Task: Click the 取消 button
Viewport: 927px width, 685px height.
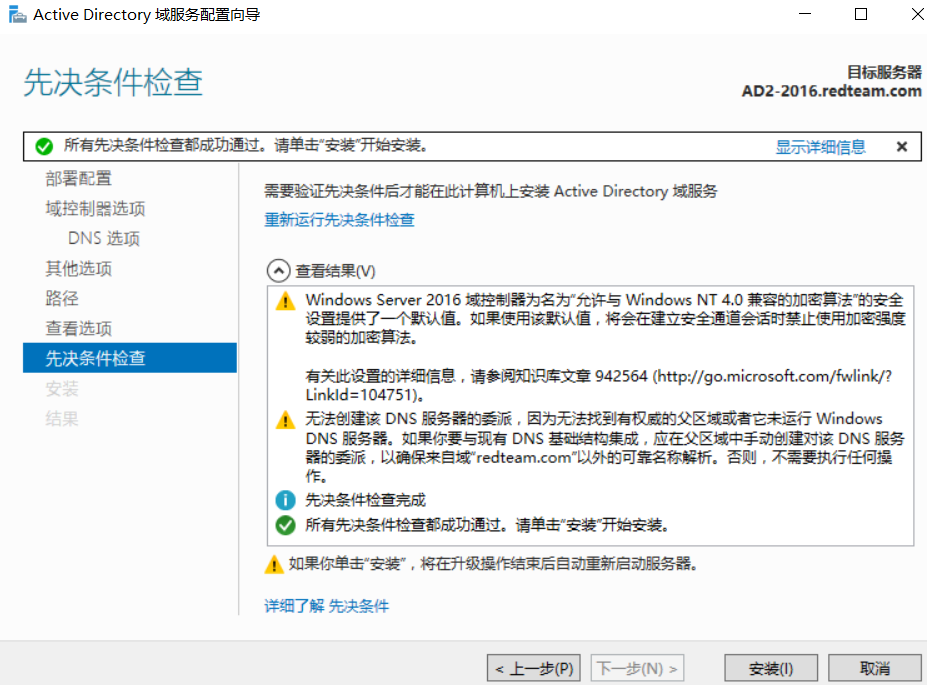Action: coord(874,668)
